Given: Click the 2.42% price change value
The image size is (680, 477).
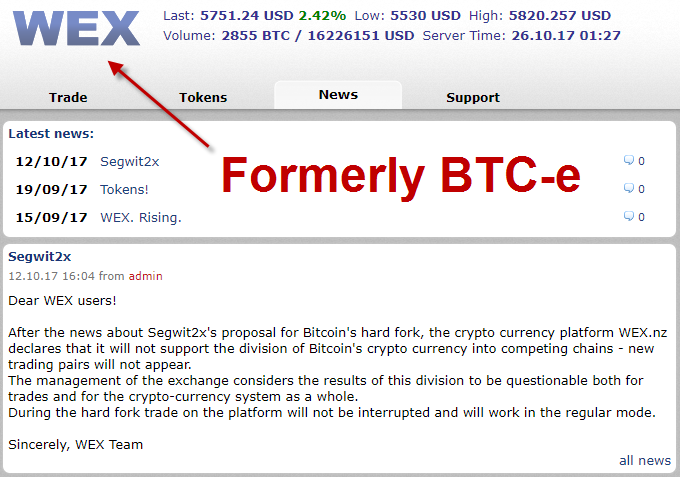Looking at the screenshot, I should click(x=322, y=16).
